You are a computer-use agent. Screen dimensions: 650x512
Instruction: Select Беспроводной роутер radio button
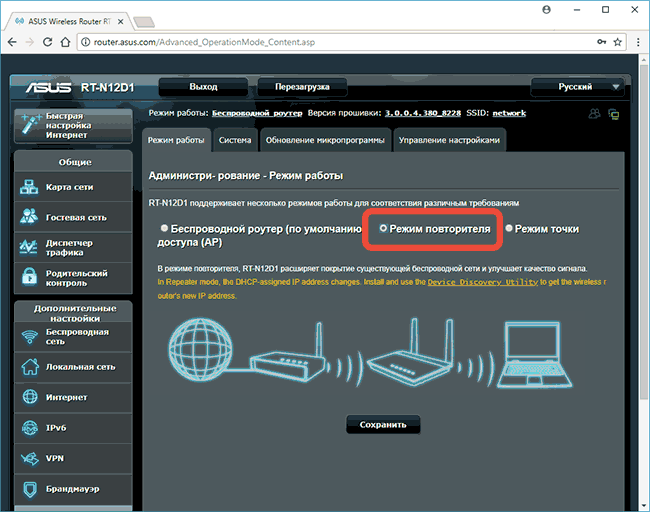(164, 228)
